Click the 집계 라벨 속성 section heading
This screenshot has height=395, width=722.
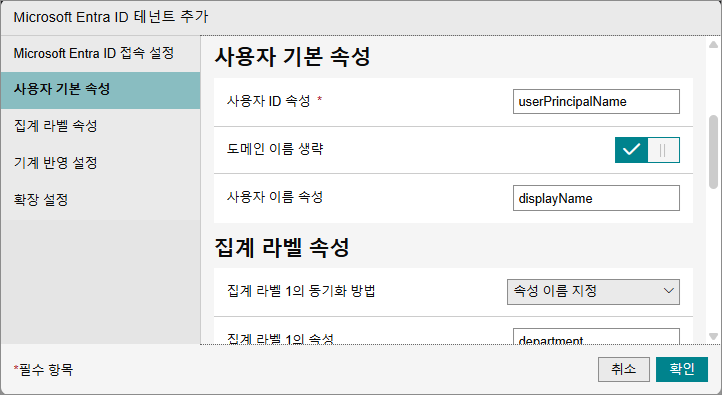[x=282, y=248]
